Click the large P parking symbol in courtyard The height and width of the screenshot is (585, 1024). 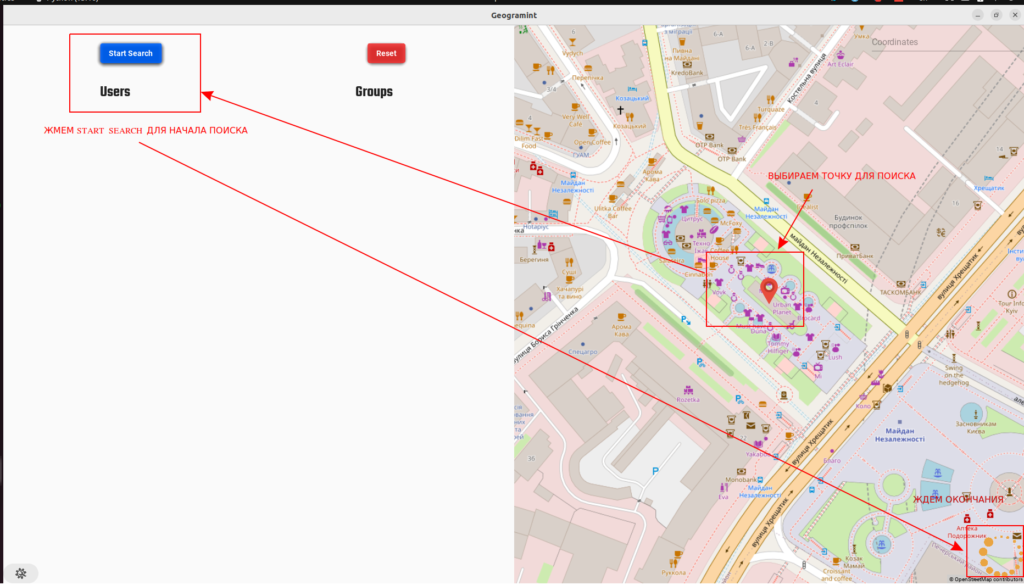pyautogui.click(x=656, y=471)
